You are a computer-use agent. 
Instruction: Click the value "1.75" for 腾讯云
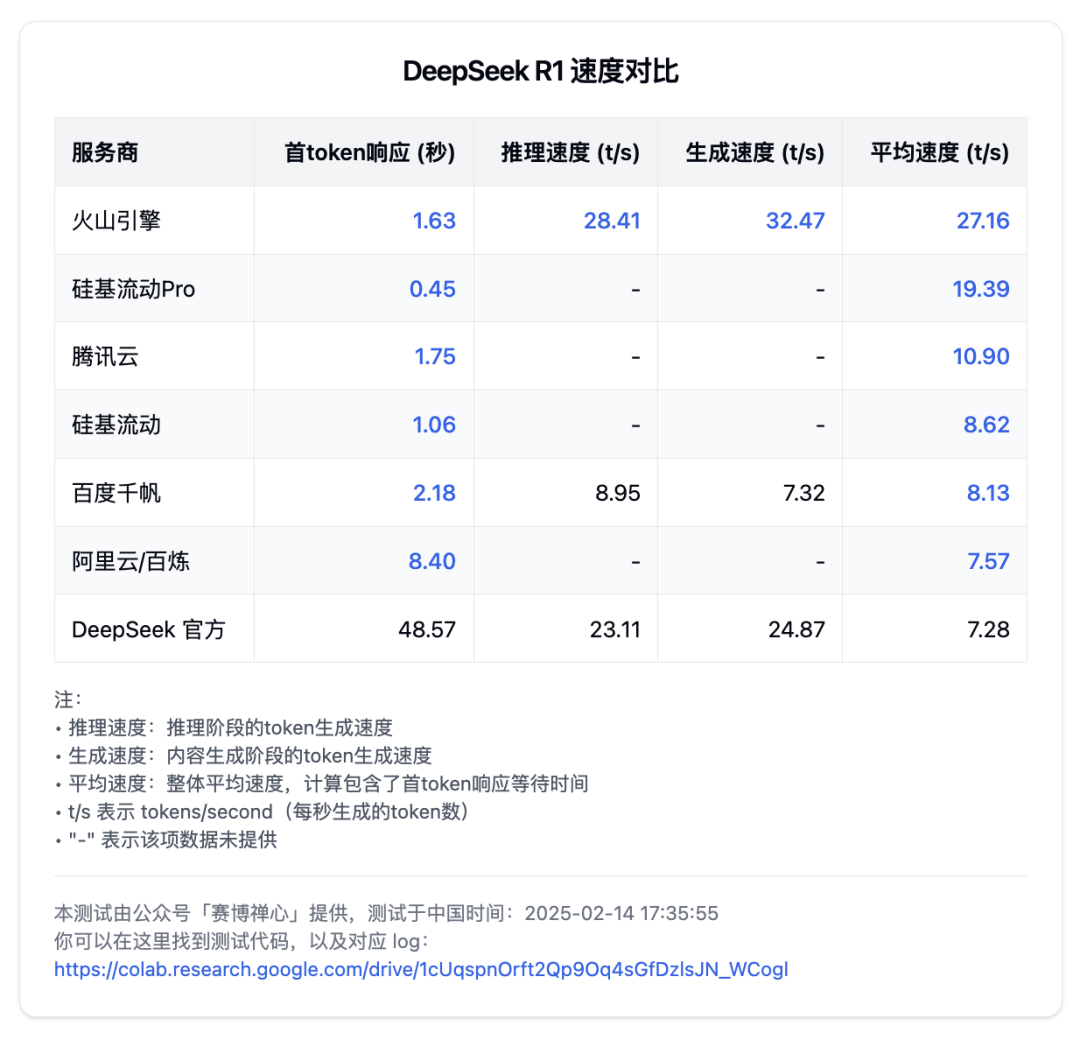(x=435, y=356)
